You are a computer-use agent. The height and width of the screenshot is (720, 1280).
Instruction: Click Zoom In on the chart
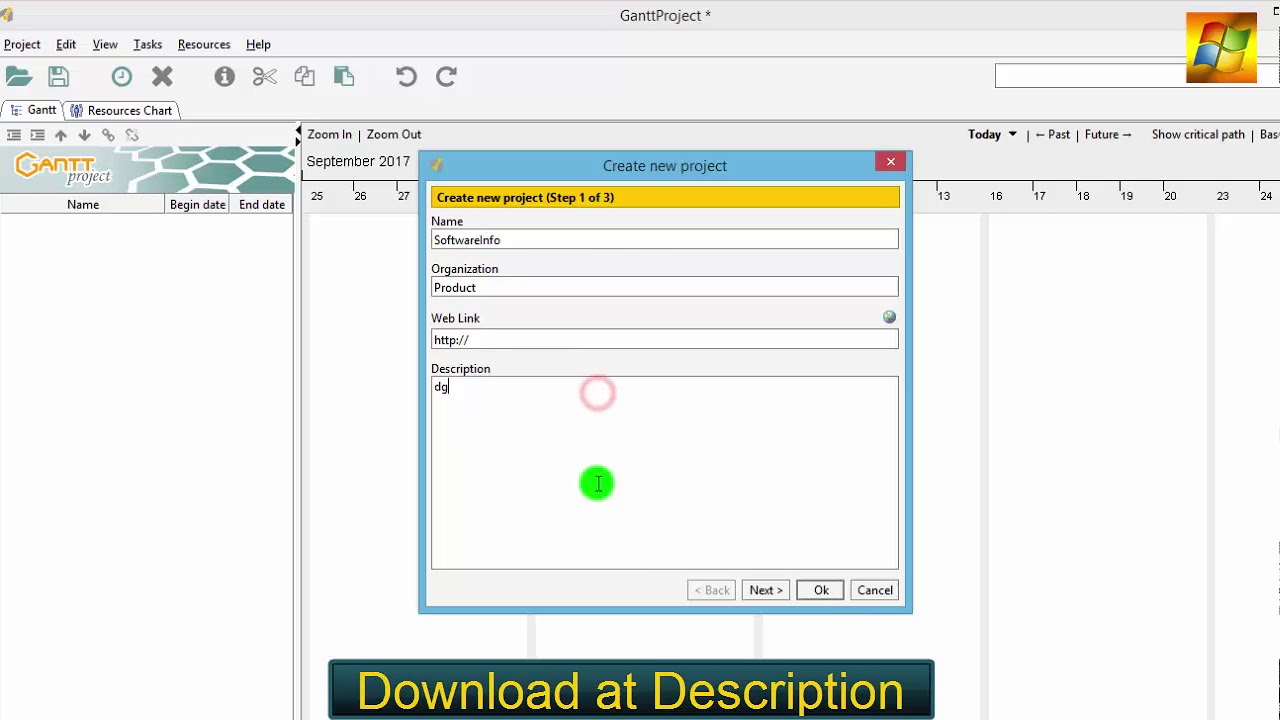[x=329, y=134]
